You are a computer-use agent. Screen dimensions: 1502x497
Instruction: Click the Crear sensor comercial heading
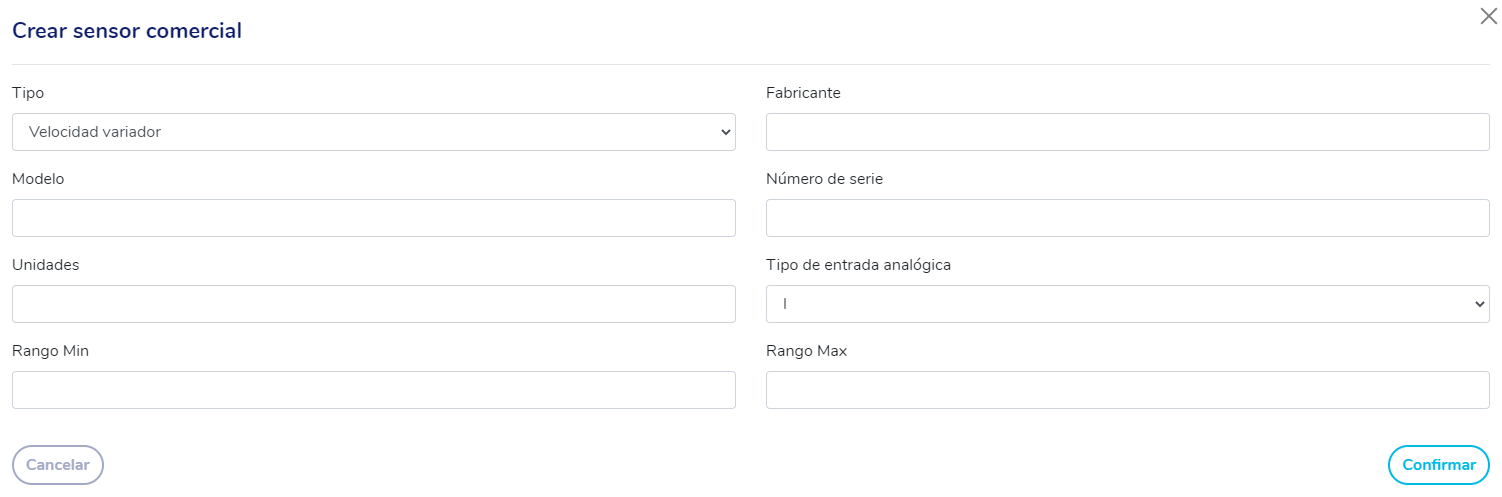pyautogui.click(x=127, y=31)
